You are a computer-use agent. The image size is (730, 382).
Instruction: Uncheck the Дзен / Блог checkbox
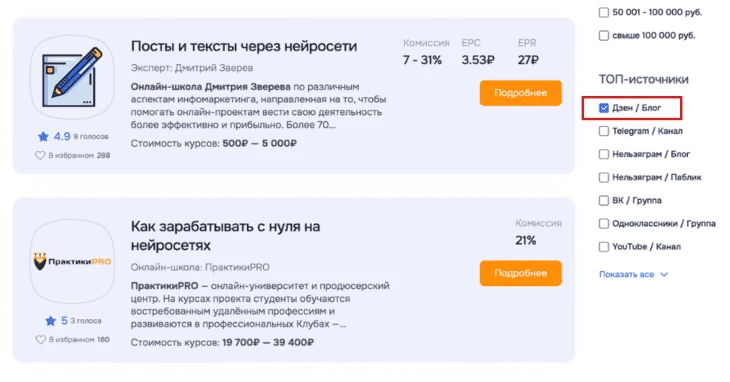604,108
